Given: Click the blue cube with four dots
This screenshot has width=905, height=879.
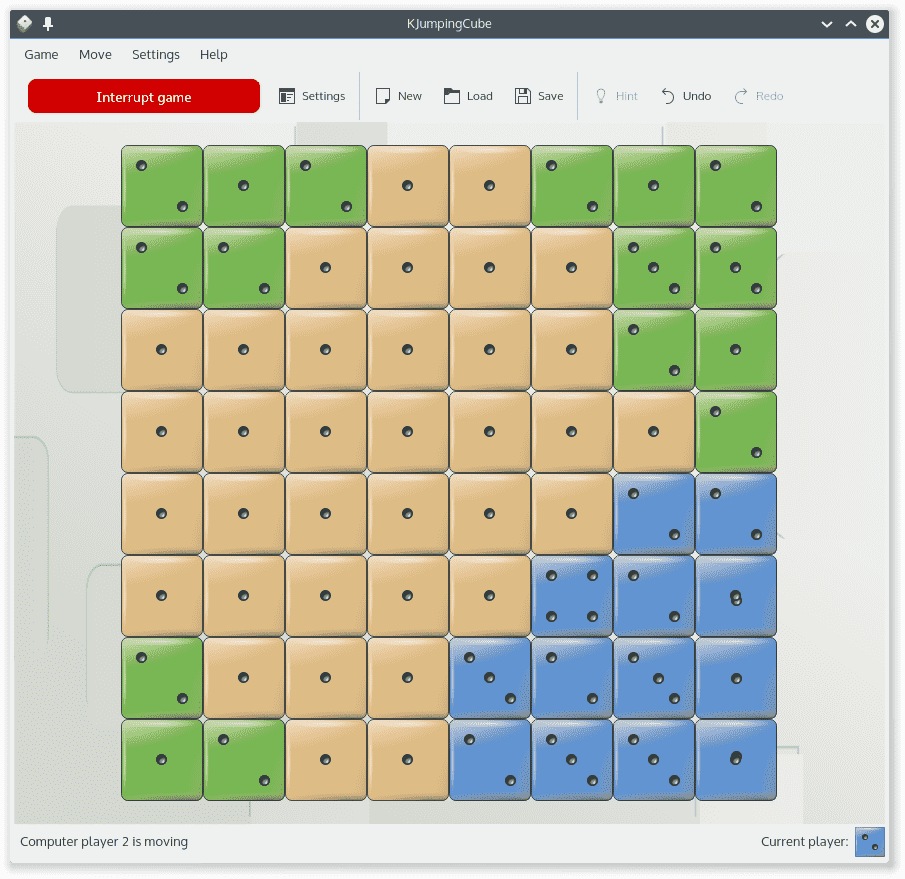Looking at the screenshot, I should pyautogui.click(x=571, y=596).
